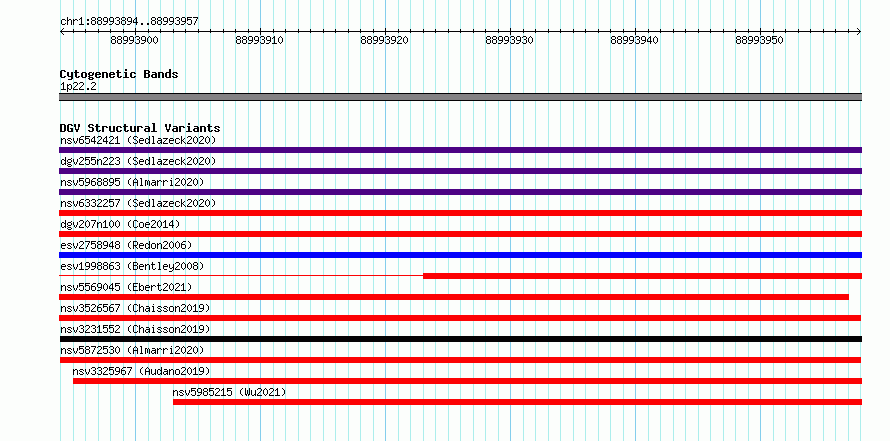Viewport: 890px width, 441px height.
Task: Select the nsv3526567 (Chaisson2019) label
Action: pos(135,308)
